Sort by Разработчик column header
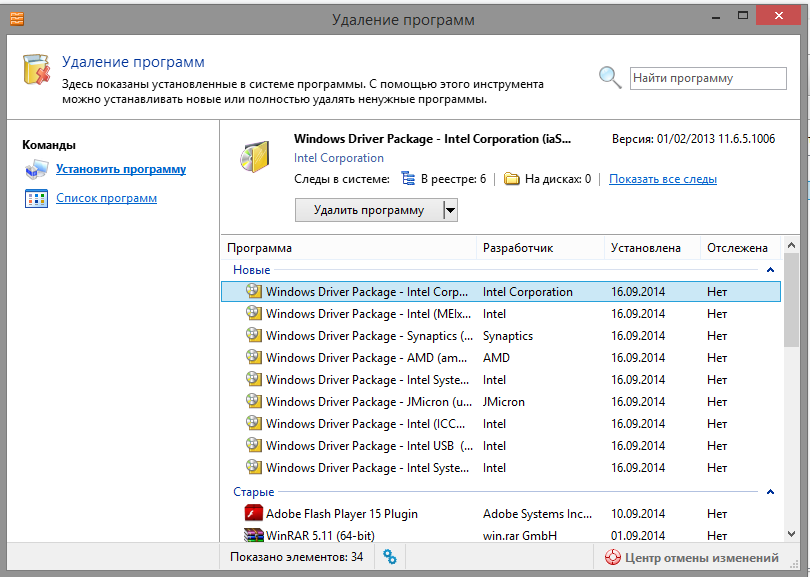Viewport: 810px width, 577px height. pyautogui.click(x=540, y=248)
